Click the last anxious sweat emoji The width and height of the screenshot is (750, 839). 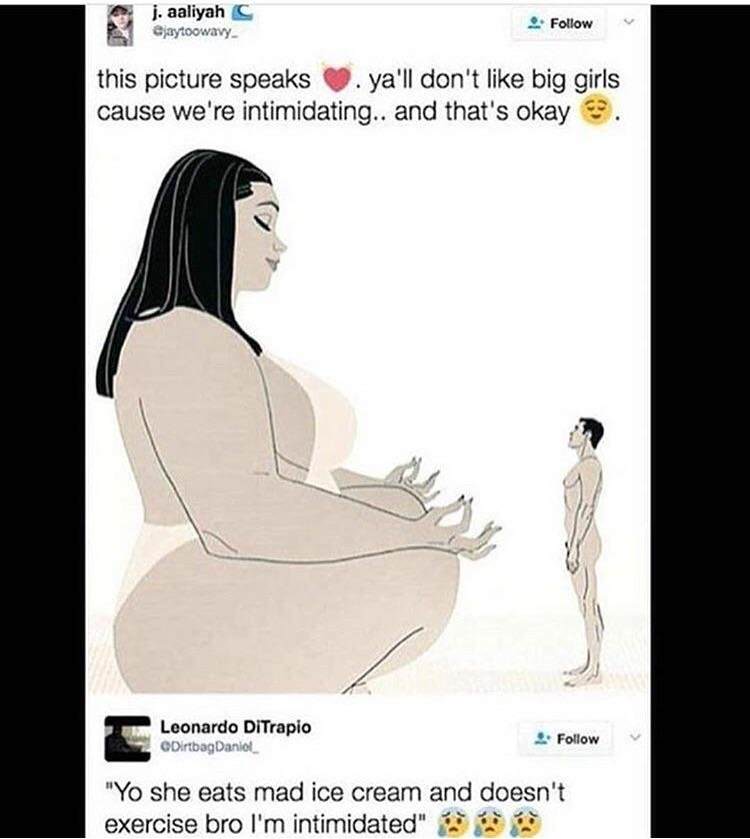[x=526, y=822]
